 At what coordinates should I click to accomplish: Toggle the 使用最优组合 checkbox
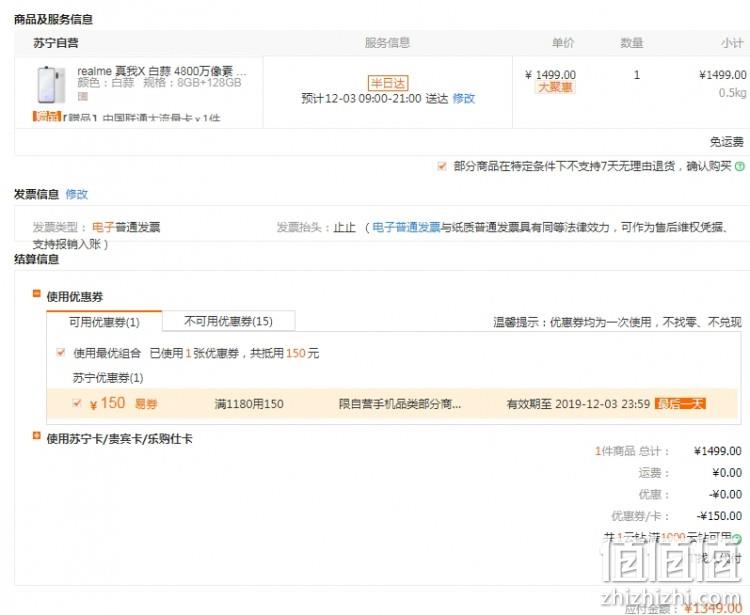(x=60, y=353)
